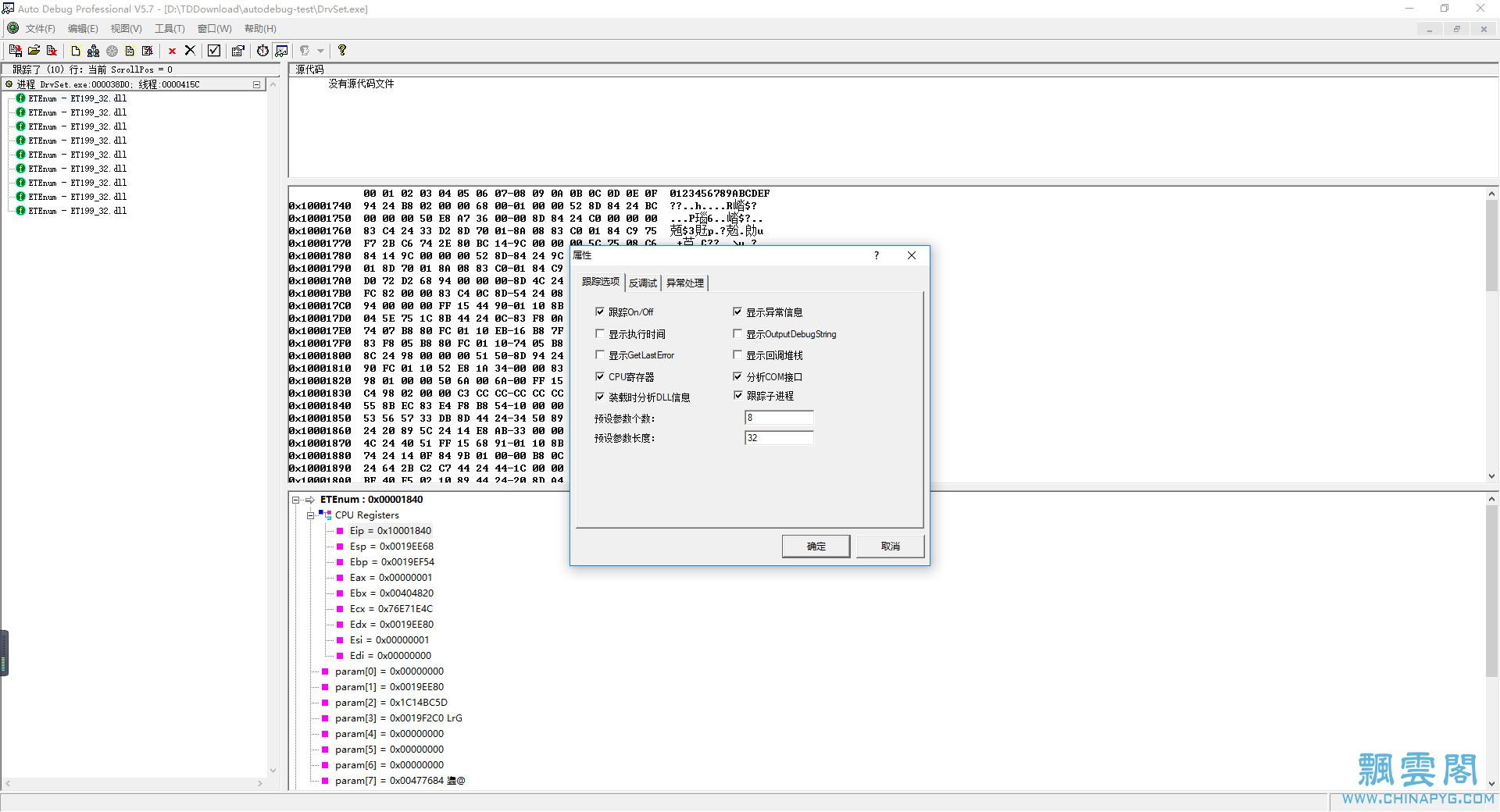Viewport: 1500px width, 812px height.
Task: Click the yellow question mark help icon
Action: [342, 51]
